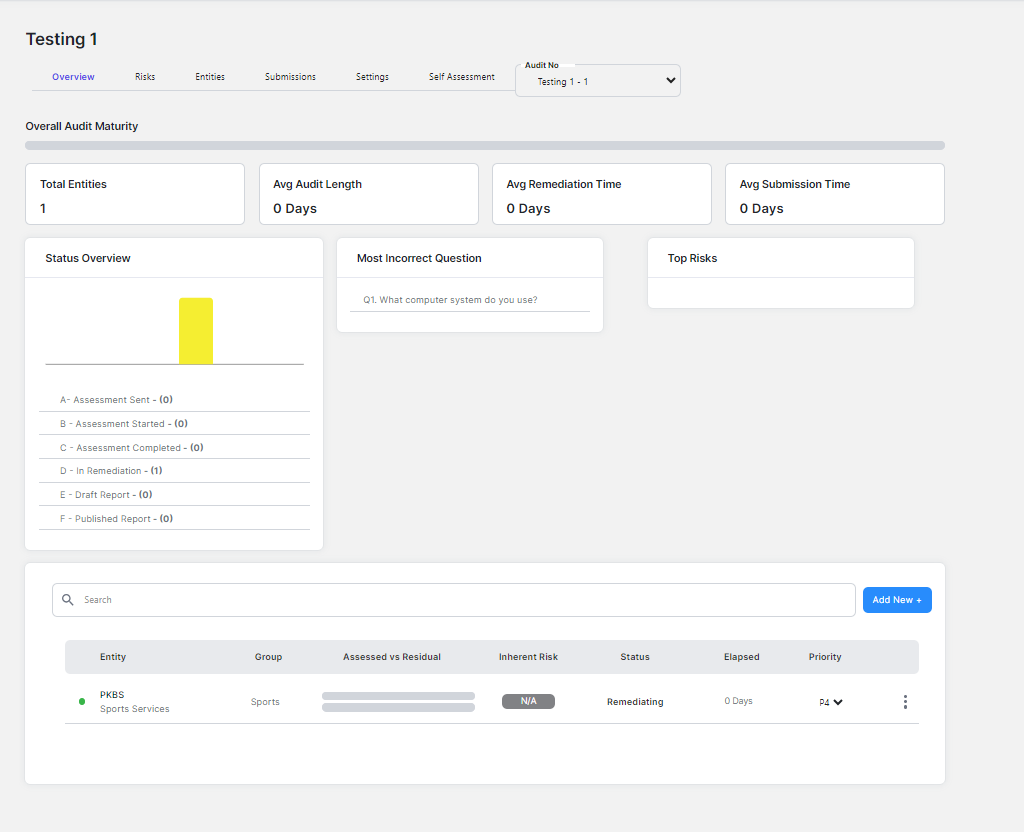Click the Audit No chevron arrow
This screenshot has height=832, width=1024.
[x=670, y=80]
